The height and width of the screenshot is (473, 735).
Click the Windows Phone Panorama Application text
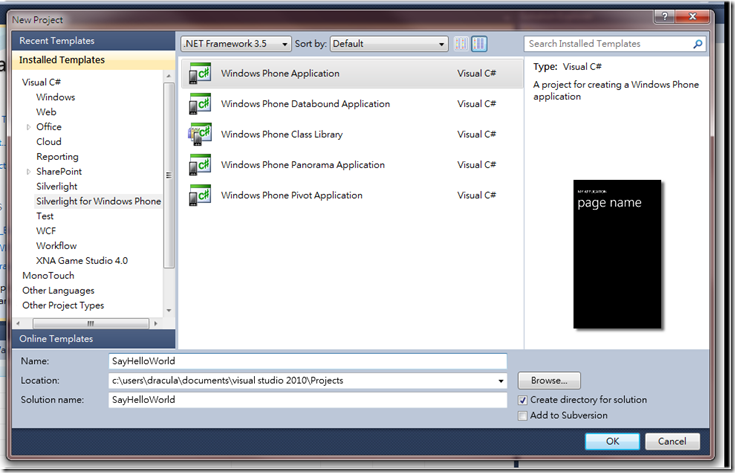pyautogui.click(x=303, y=165)
